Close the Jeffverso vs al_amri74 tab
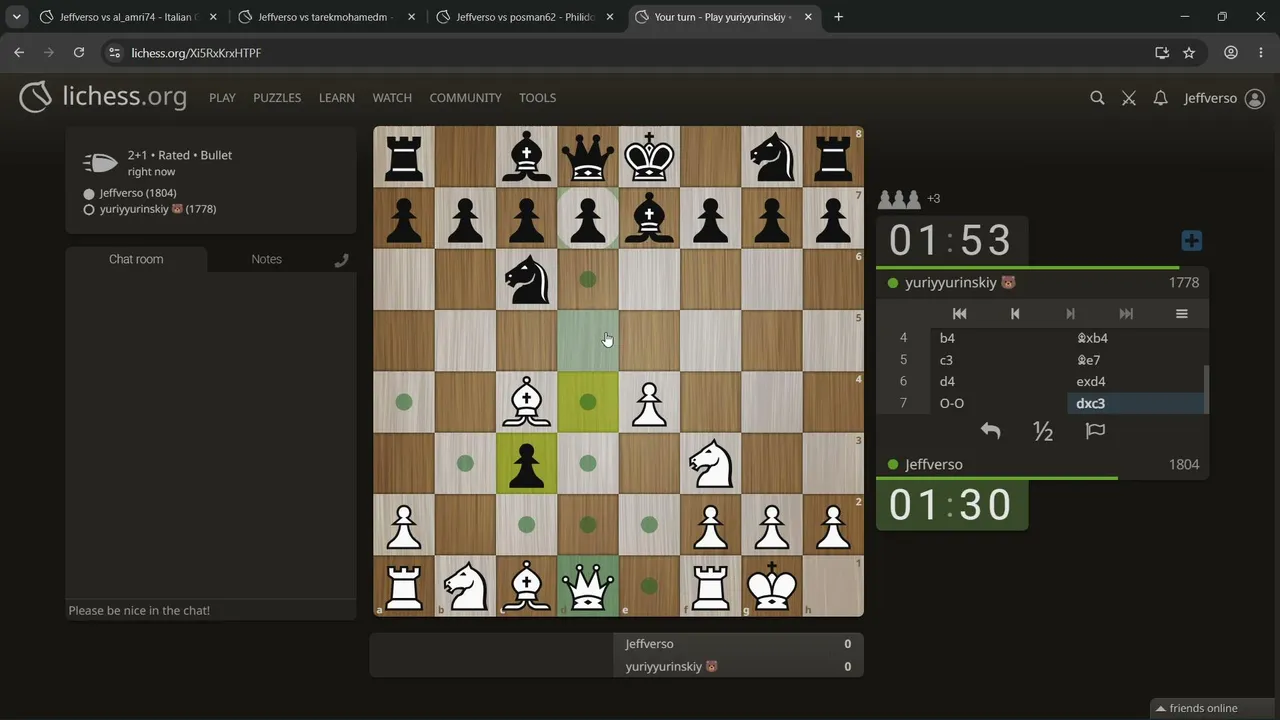The width and height of the screenshot is (1280, 720). [x=212, y=17]
